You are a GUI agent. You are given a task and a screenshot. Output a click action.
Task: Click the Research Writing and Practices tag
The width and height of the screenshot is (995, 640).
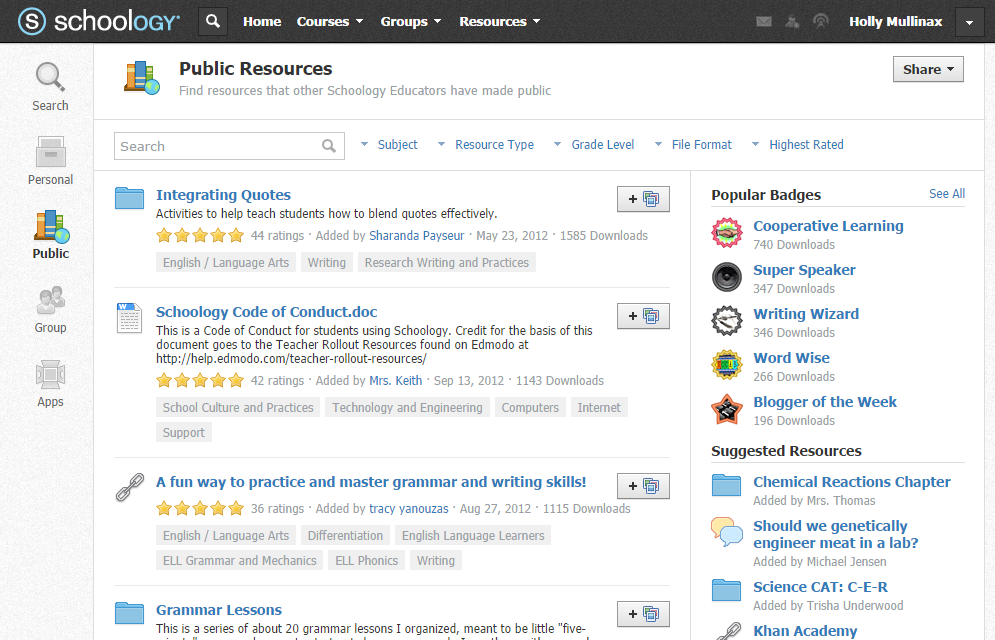tap(447, 263)
